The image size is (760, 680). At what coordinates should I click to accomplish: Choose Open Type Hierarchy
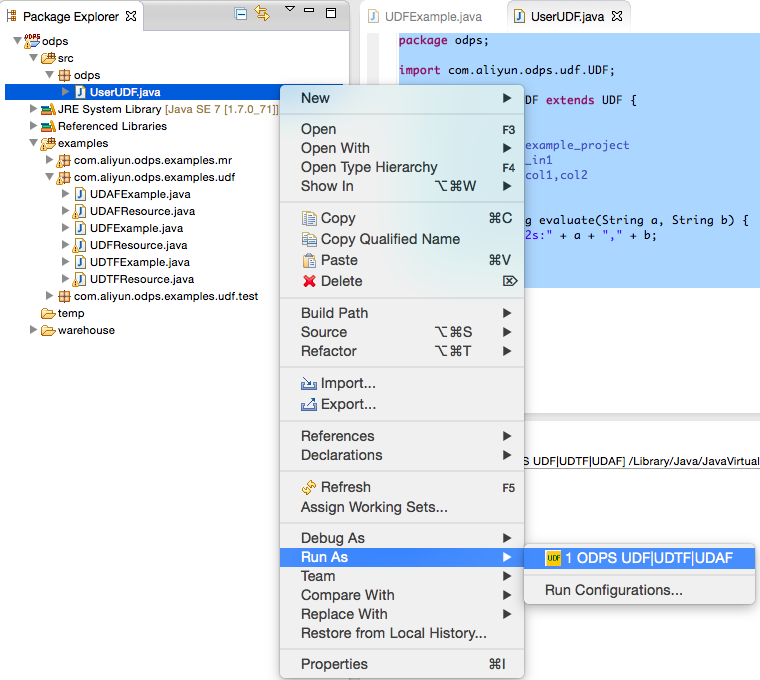point(402,167)
